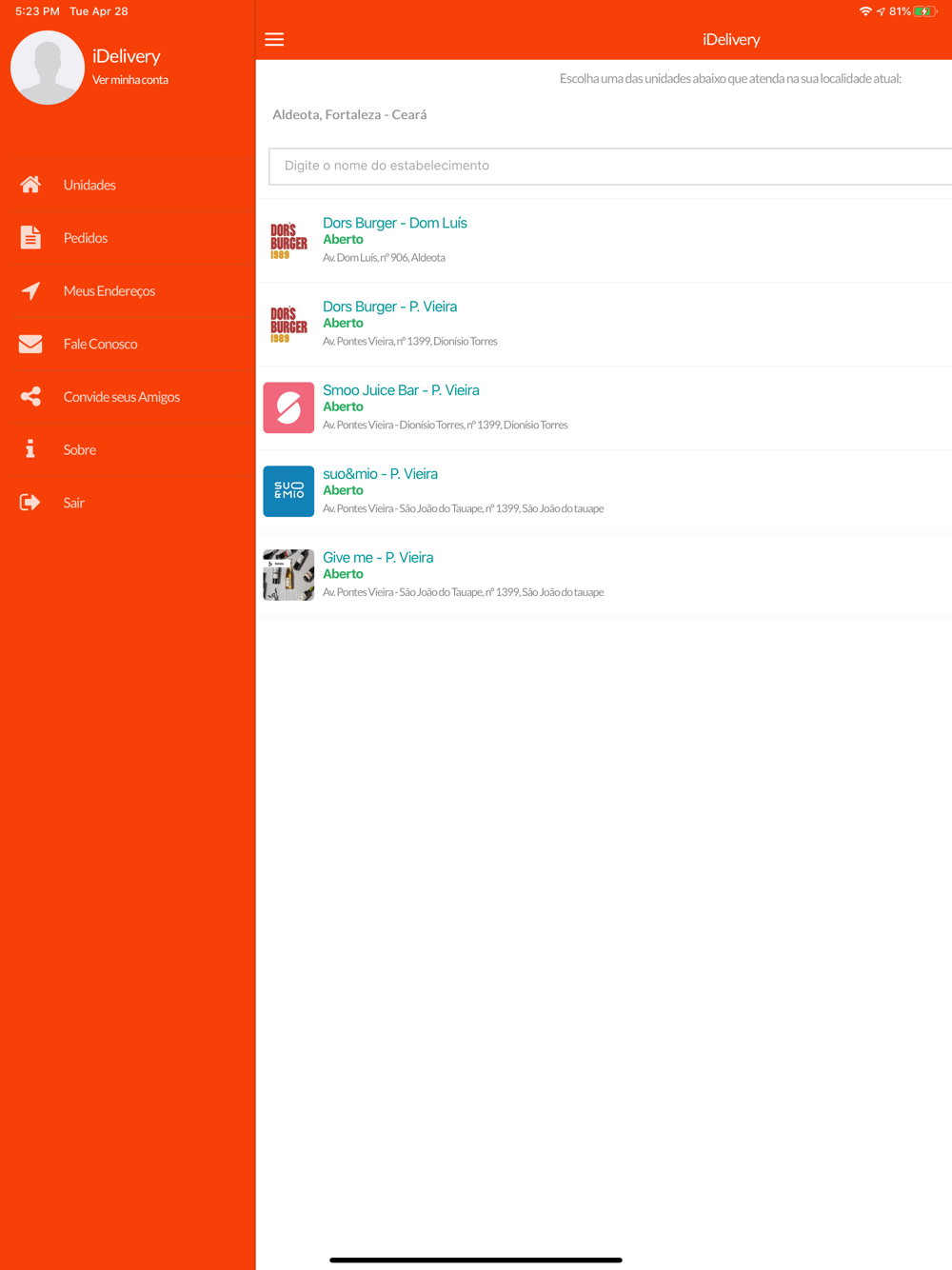The image size is (952, 1270).
Task: Tap the battery status icon
Action: pos(925,11)
